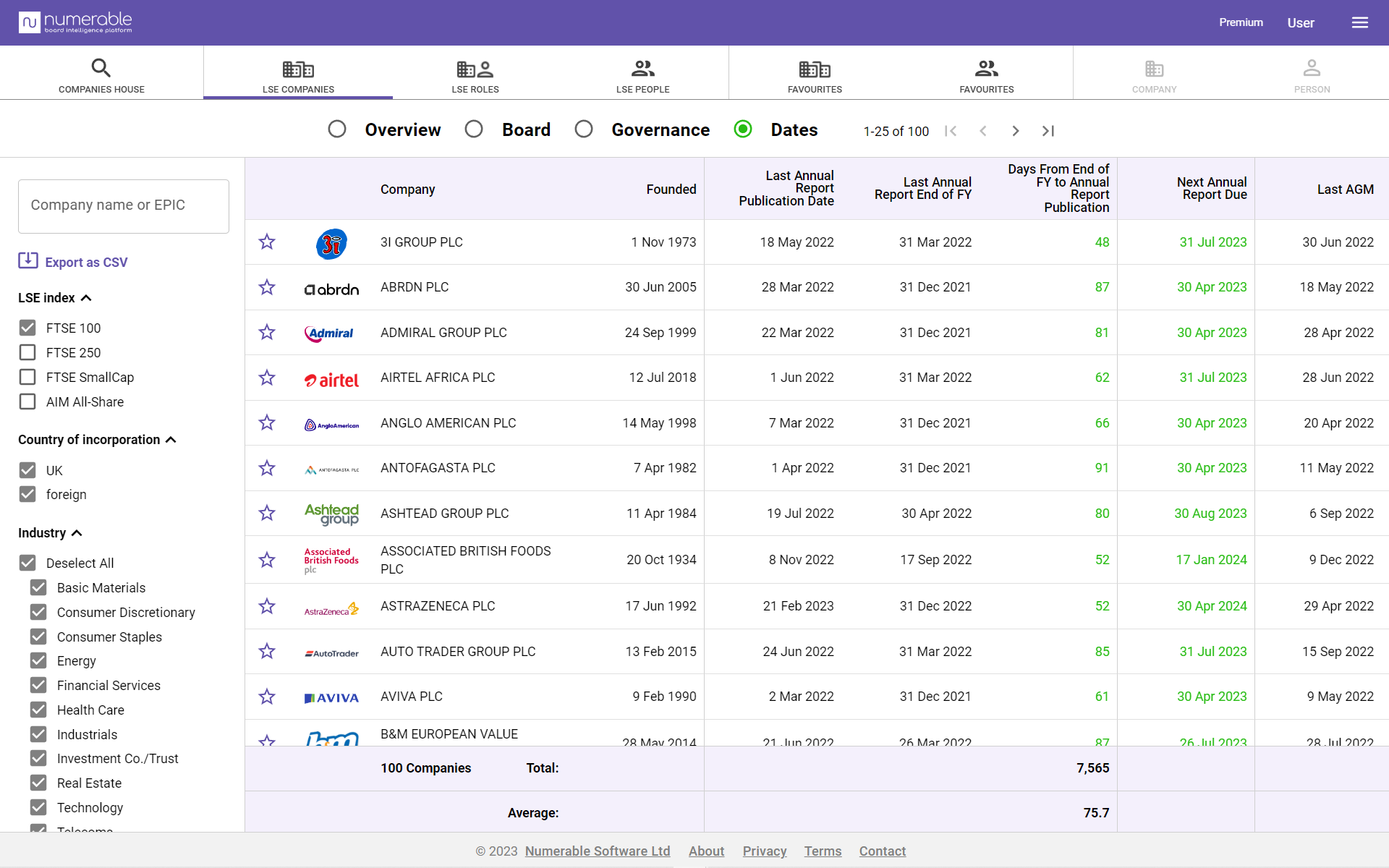Jump to last page icon
1389x868 pixels.
(1048, 131)
